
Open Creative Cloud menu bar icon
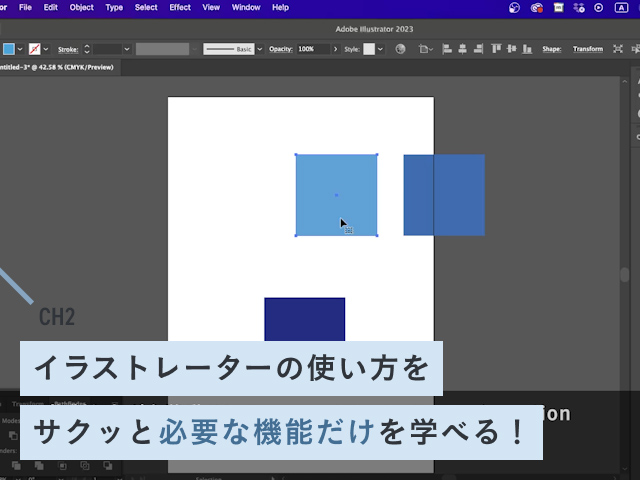tap(537, 8)
